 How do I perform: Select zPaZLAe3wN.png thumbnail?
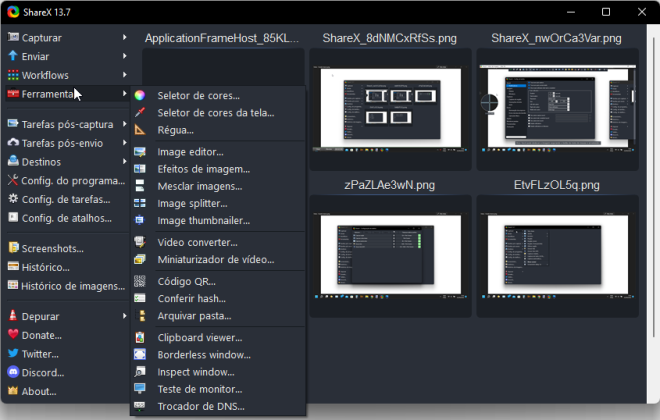390,256
